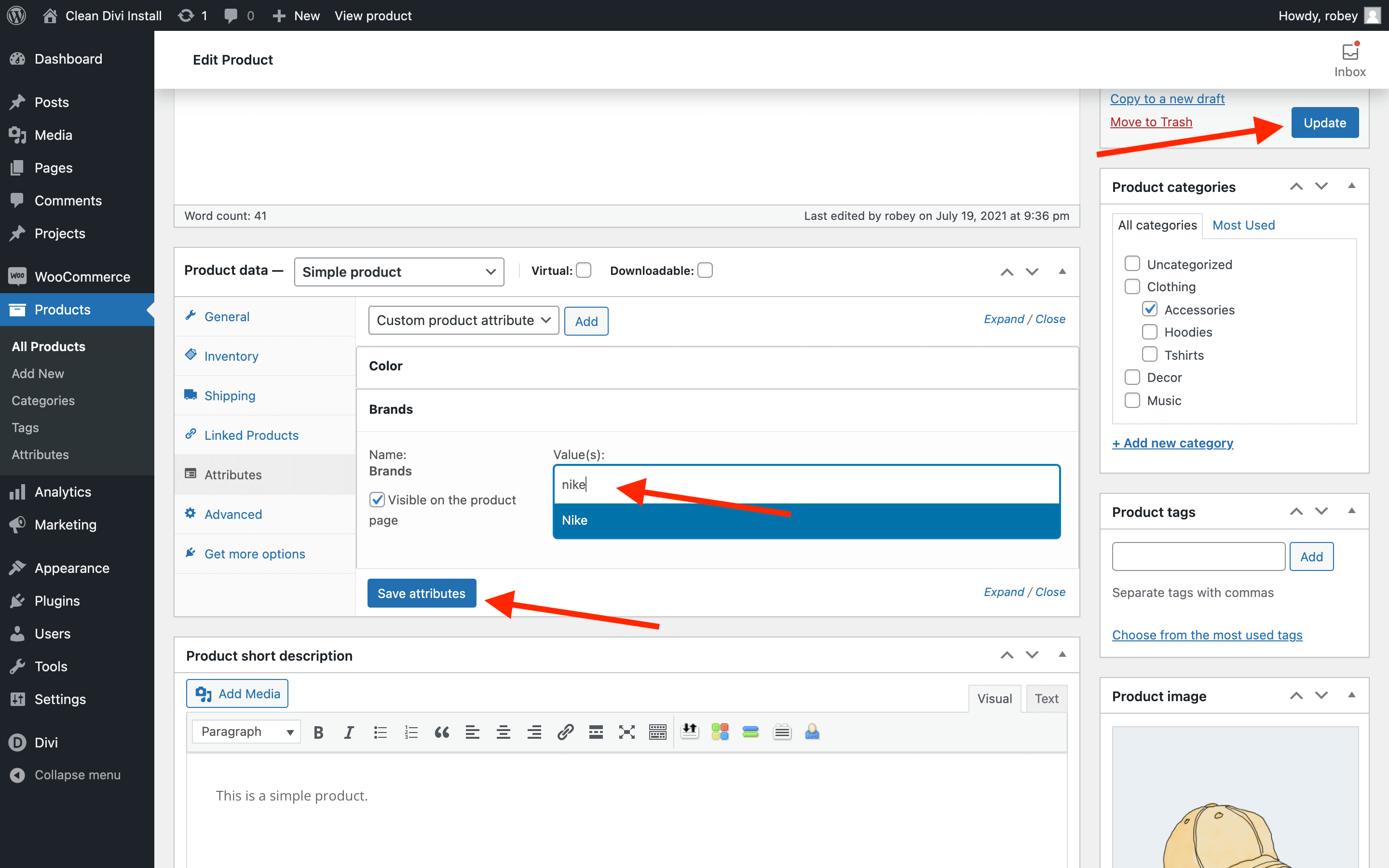
Task: Uncheck the Accessories category
Action: [x=1150, y=310]
